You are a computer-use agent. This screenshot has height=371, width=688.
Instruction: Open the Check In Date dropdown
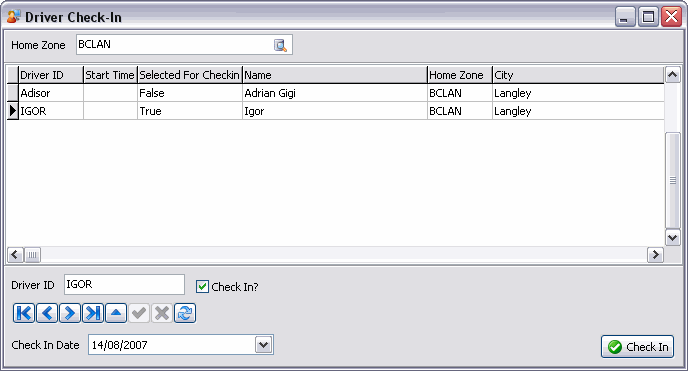coord(264,345)
